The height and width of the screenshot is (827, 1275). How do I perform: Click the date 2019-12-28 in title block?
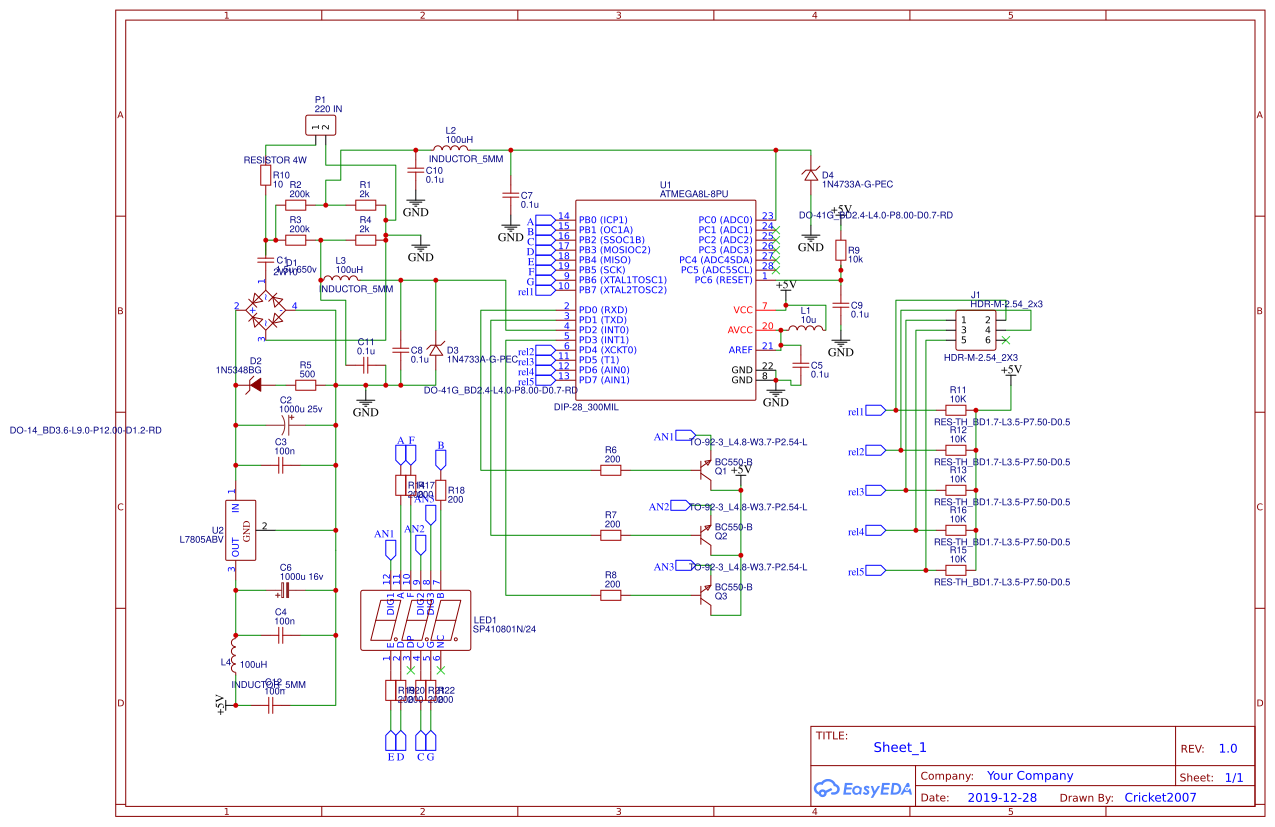tap(1002, 797)
